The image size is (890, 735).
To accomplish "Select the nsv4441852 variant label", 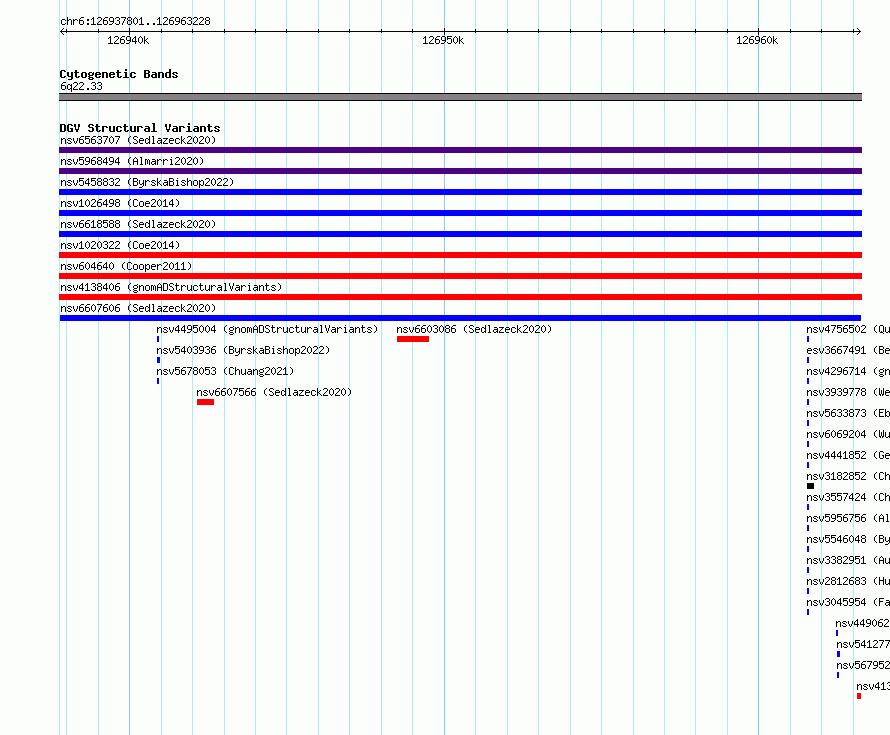I will (848, 455).
